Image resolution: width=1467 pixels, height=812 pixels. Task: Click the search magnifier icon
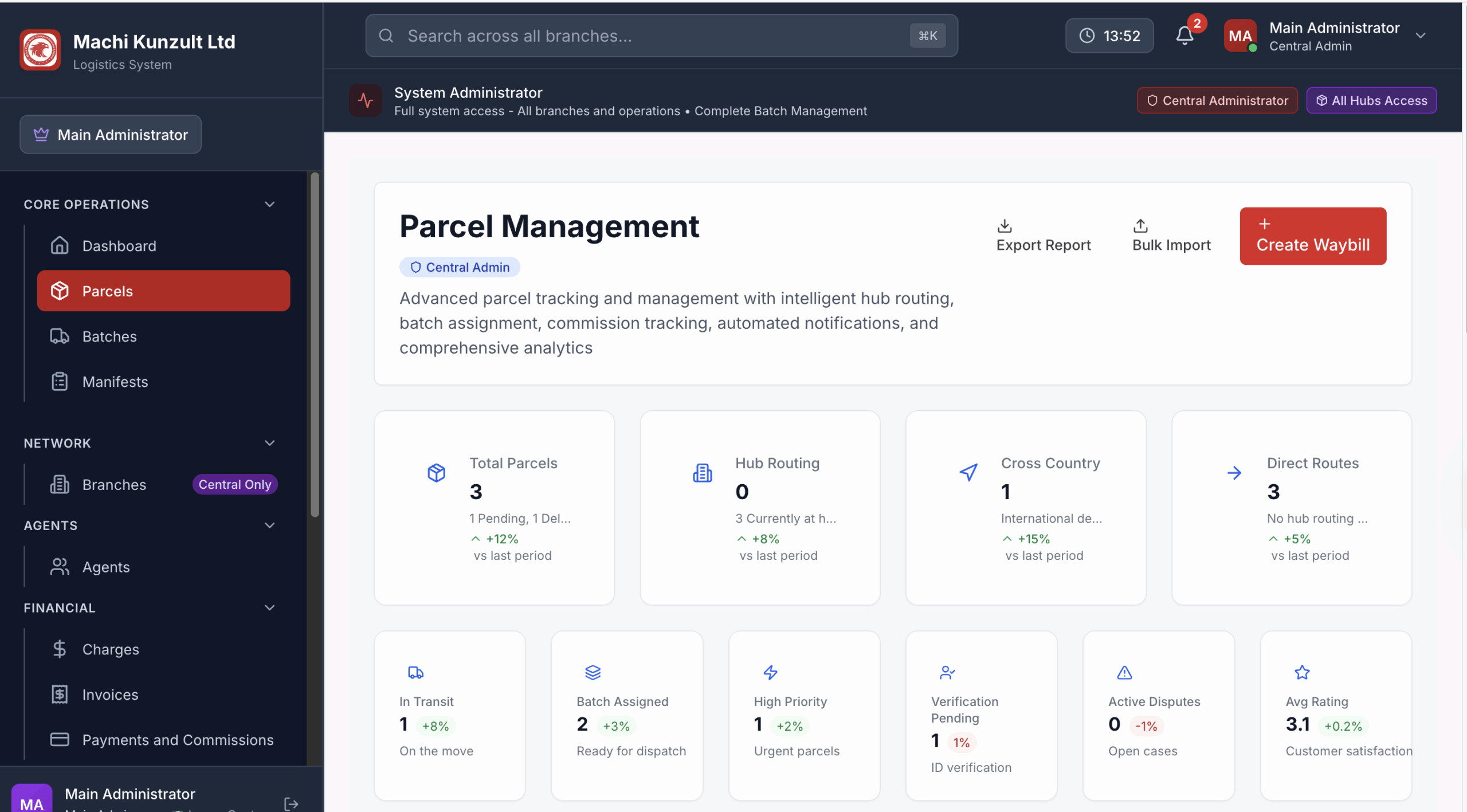pyautogui.click(x=386, y=35)
